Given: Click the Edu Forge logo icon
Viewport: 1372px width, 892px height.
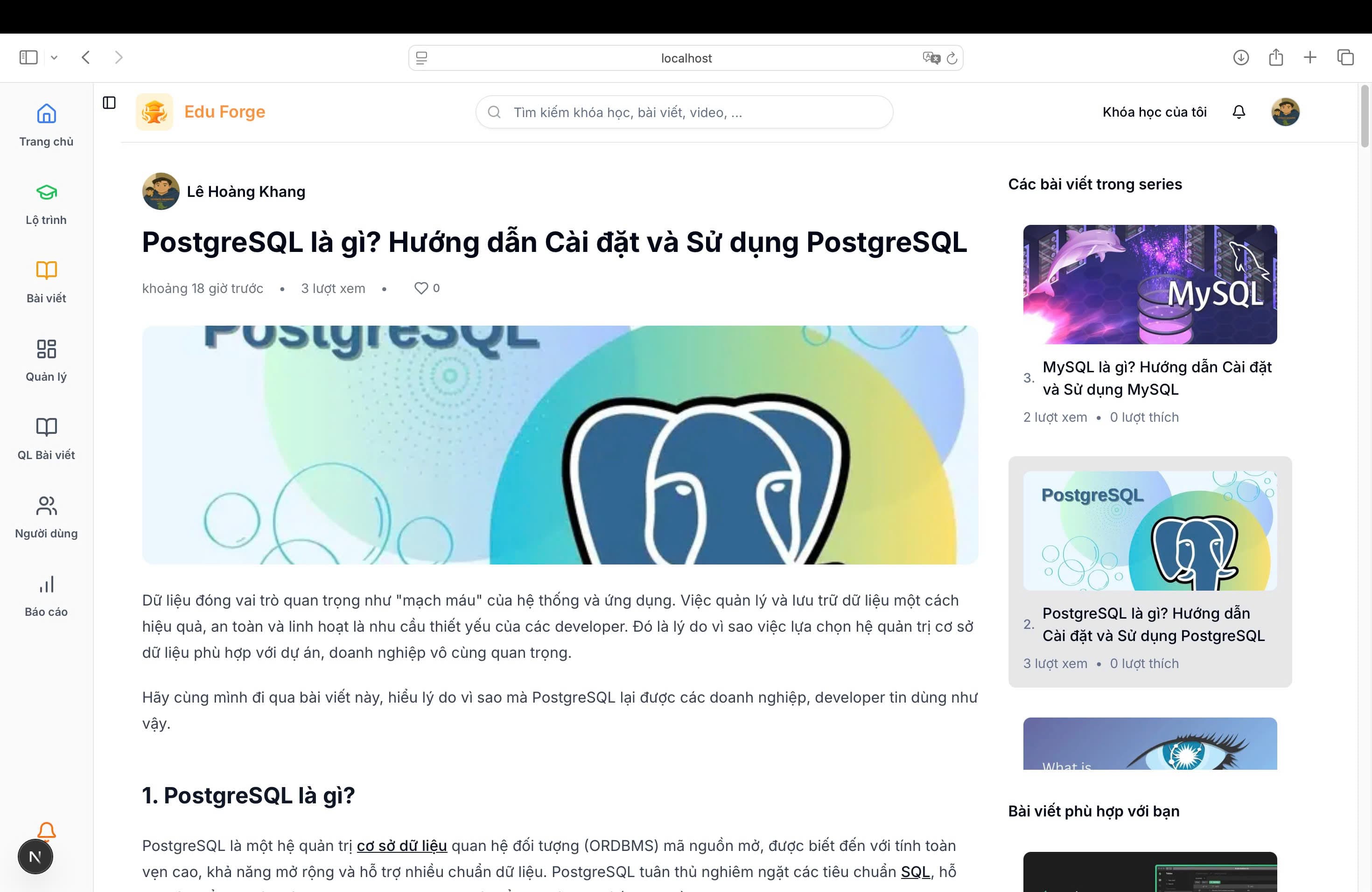Looking at the screenshot, I should (x=154, y=112).
